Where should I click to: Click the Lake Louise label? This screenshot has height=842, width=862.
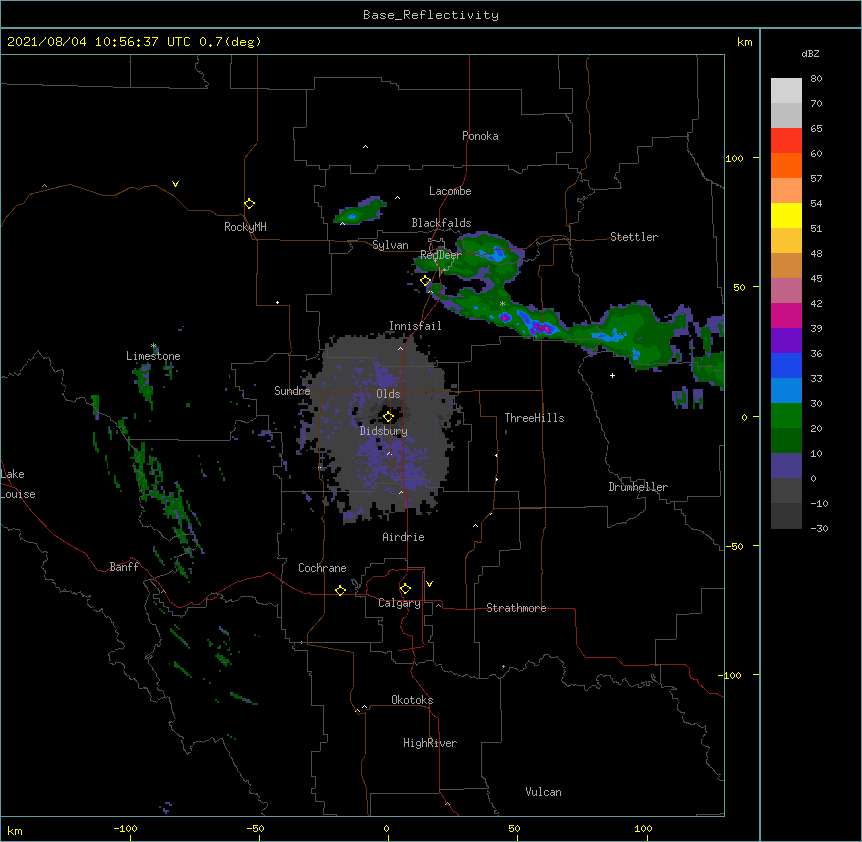click(x=18, y=484)
